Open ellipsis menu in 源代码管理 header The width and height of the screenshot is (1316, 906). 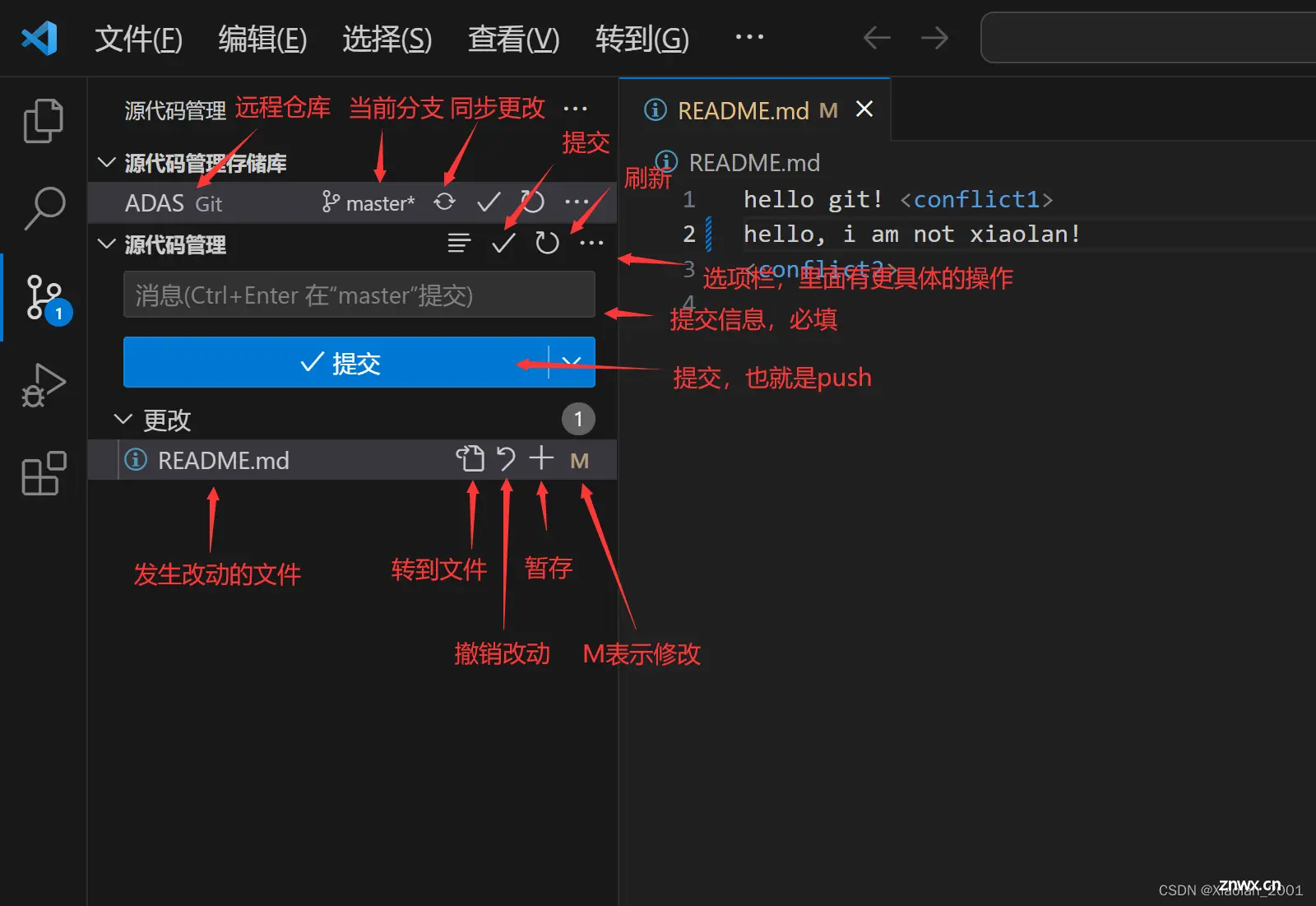[591, 243]
